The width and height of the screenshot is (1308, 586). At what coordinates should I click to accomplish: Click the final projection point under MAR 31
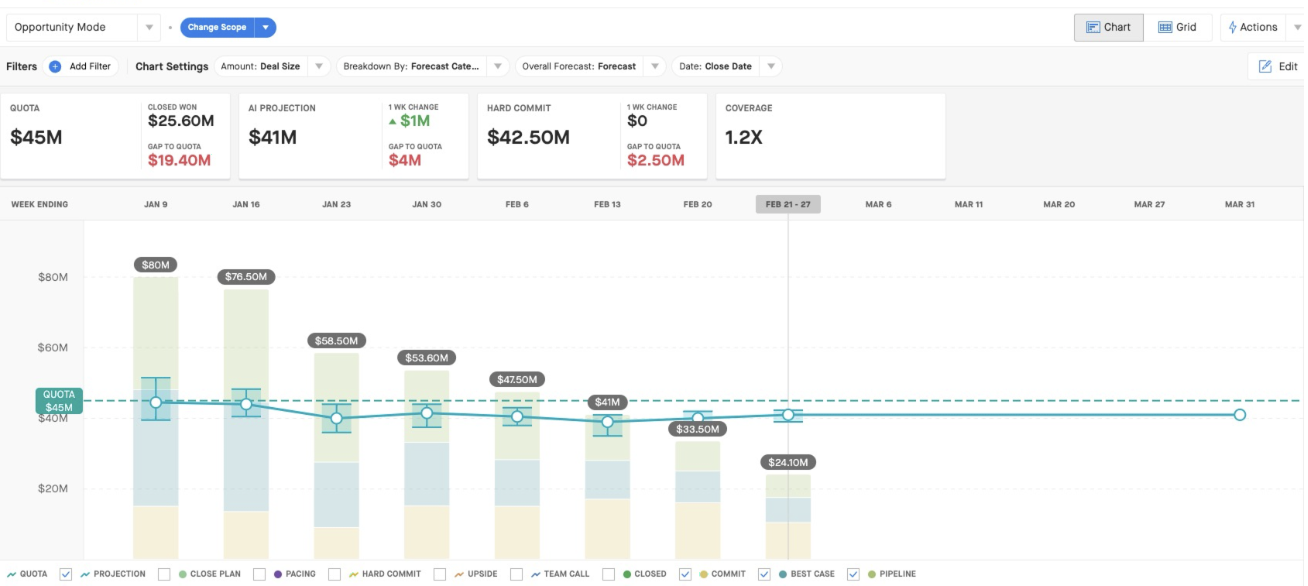click(x=1240, y=414)
